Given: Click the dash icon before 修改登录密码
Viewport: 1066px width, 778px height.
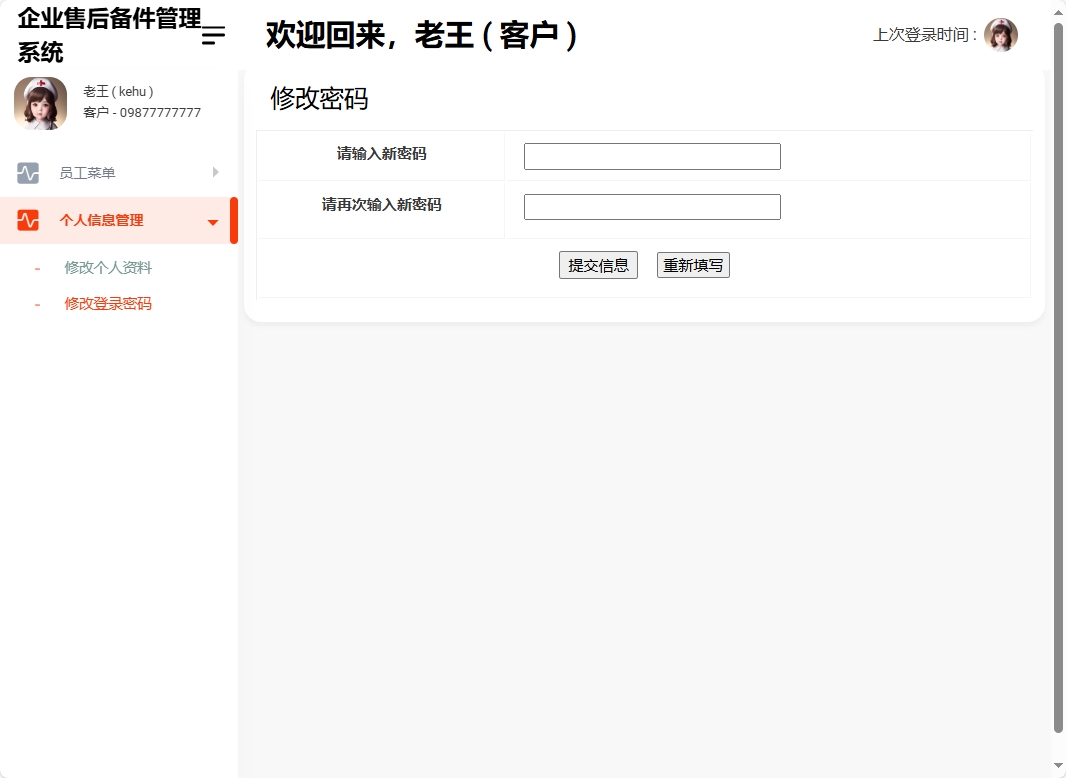Looking at the screenshot, I should 35,303.
